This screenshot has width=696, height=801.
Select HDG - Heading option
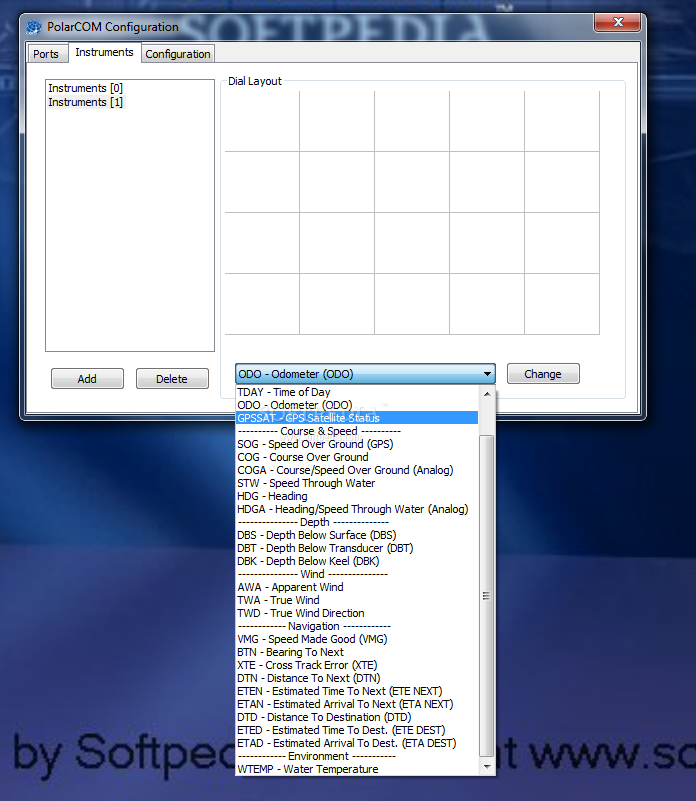pyautogui.click(x=357, y=496)
